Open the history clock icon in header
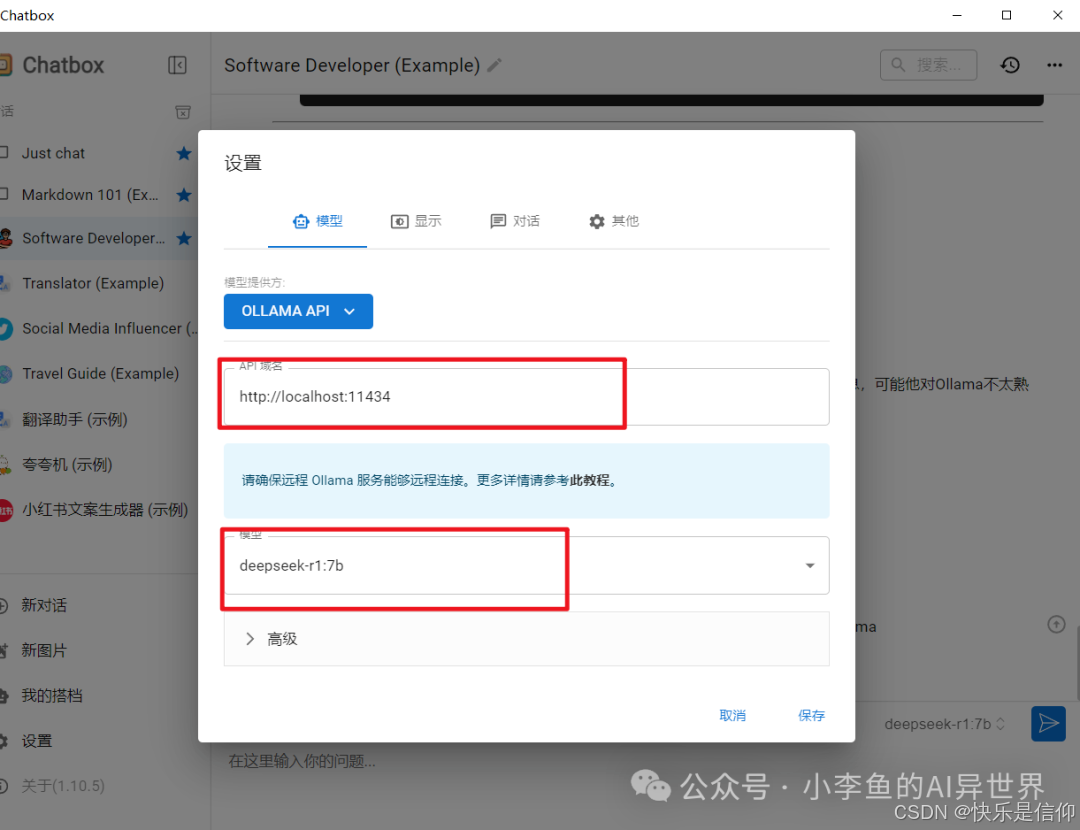 (1010, 65)
